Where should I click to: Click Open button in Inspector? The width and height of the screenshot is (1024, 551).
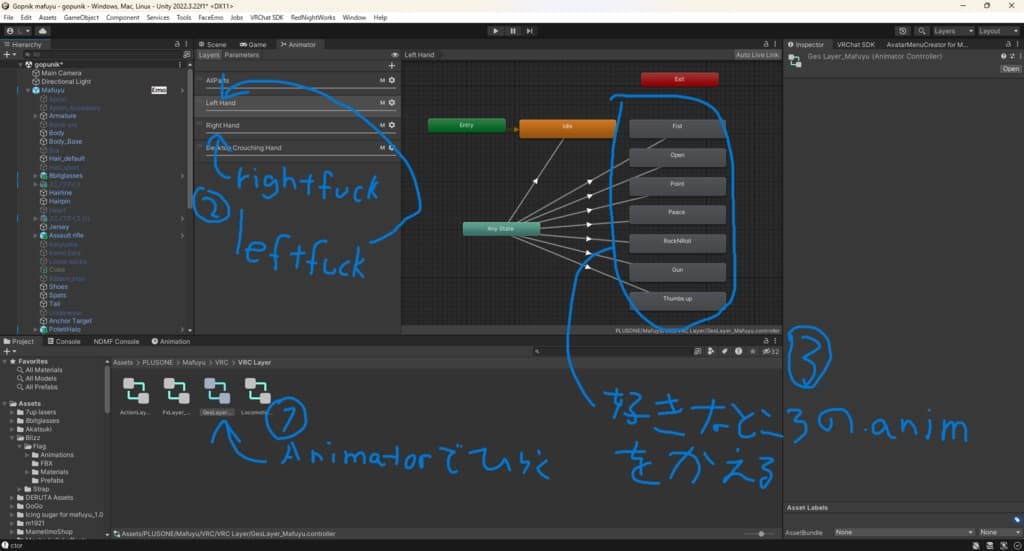[1010, 69]
